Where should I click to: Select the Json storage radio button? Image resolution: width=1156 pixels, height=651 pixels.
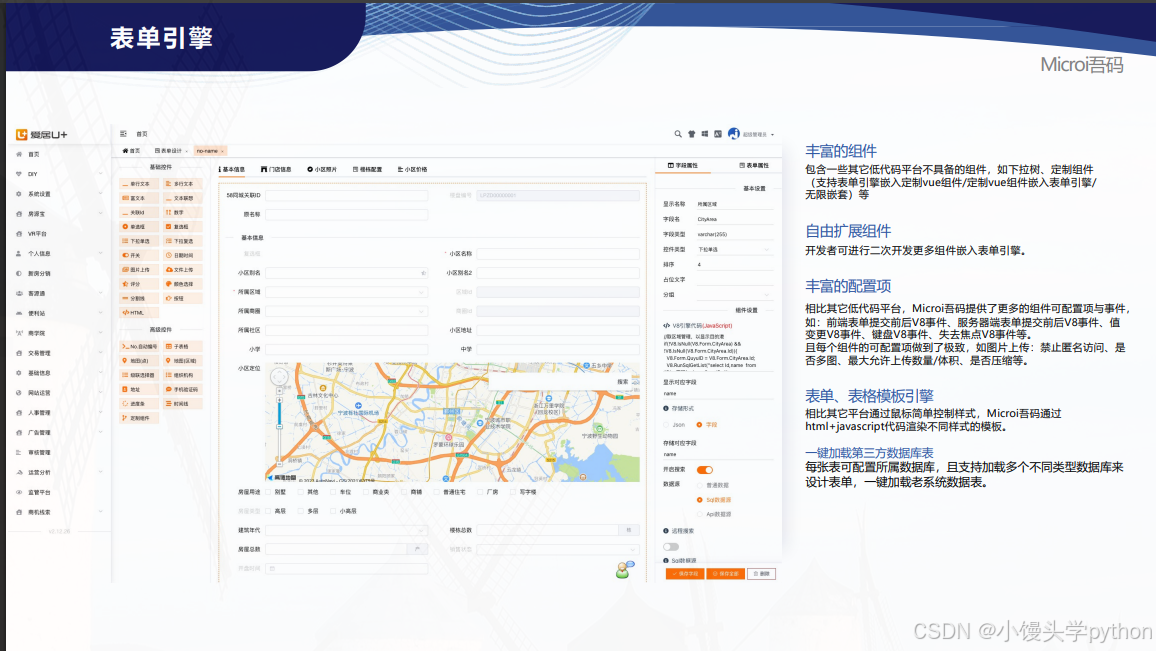pyautogui.click(x=666, y=425)
